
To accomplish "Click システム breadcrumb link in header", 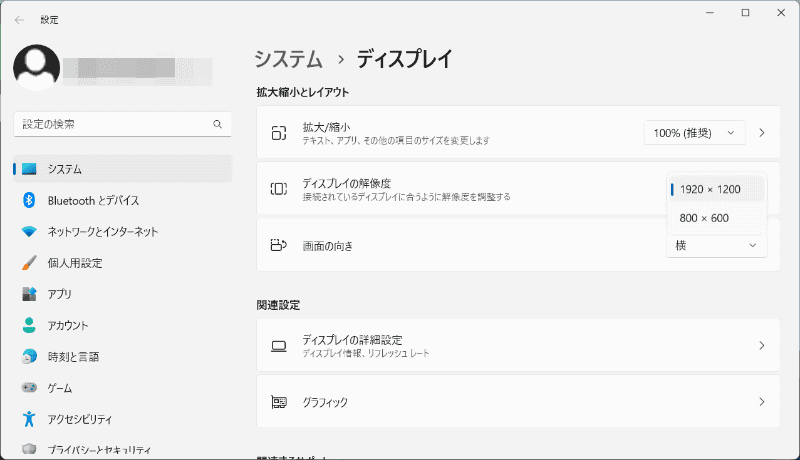I will coord(289,59).
